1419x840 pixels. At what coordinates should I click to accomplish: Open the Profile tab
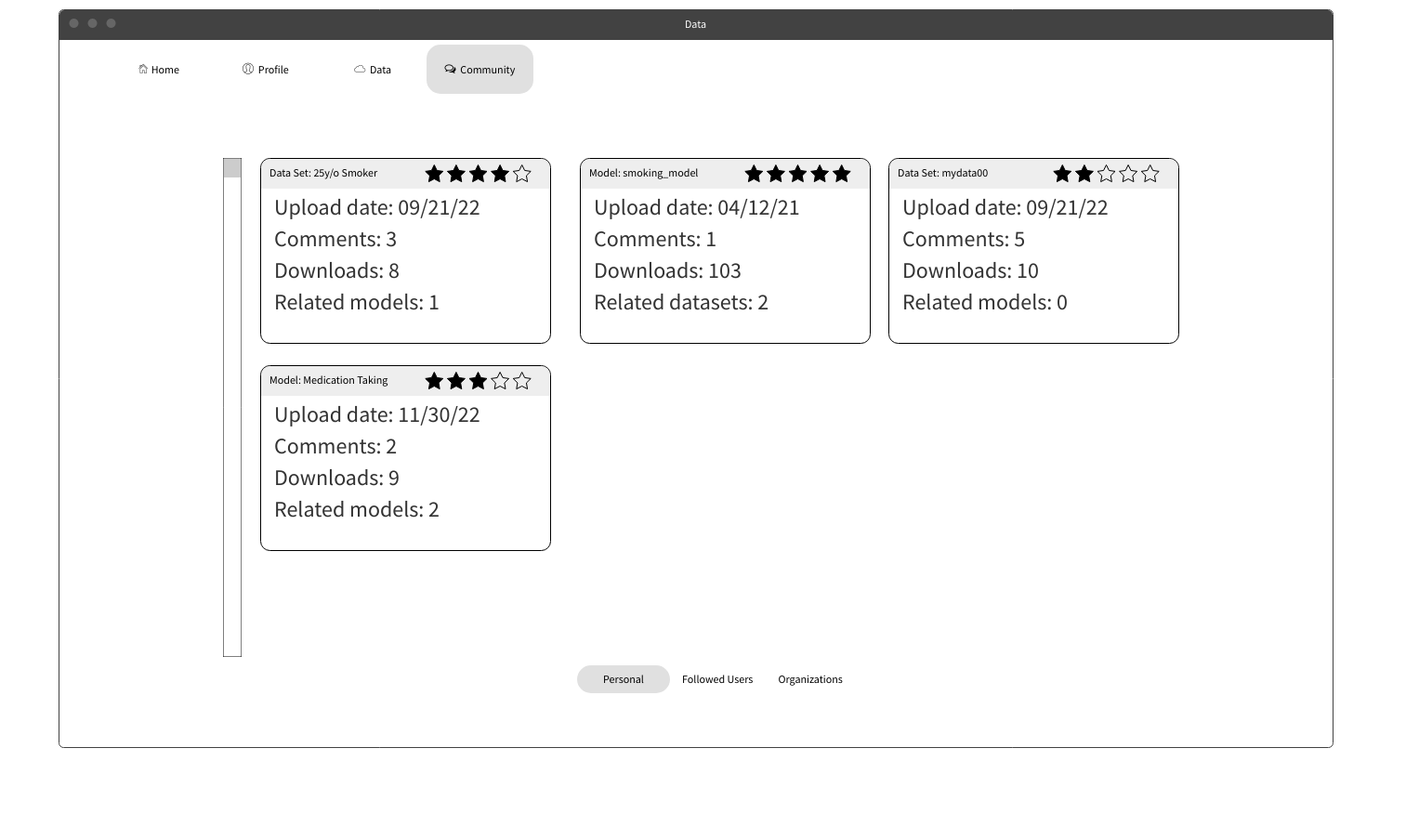click(x=266, y=70)
